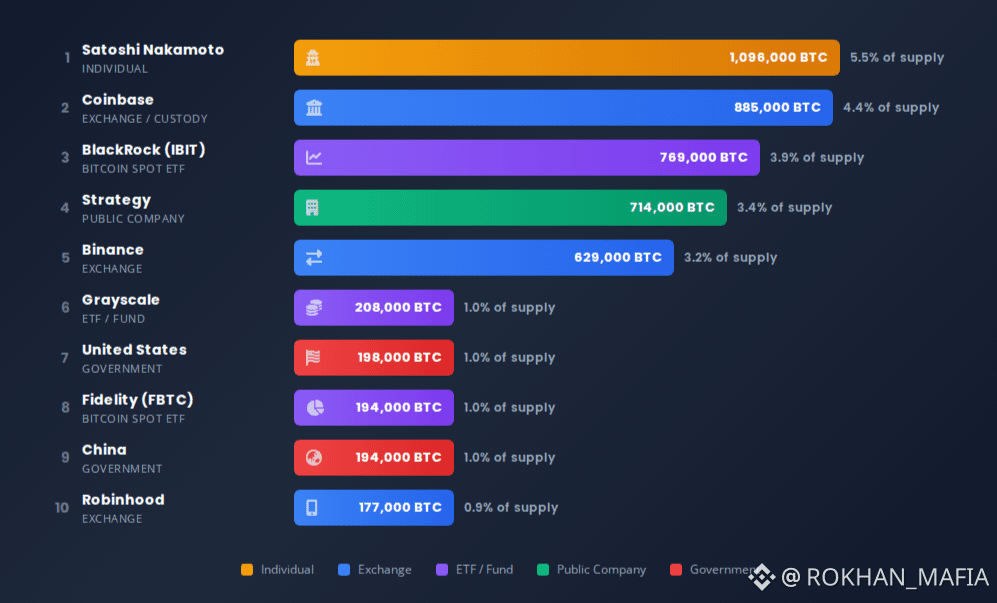Select the United States name label
The width and height of the screenshot is (997, 603).
[134, 350]
